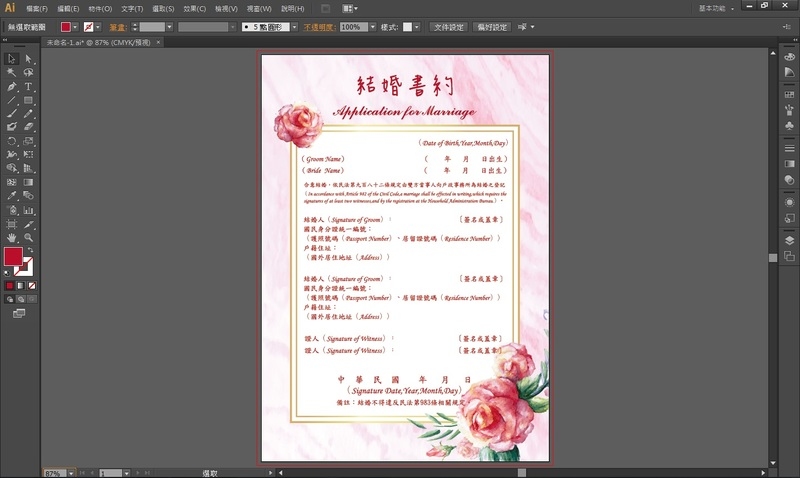Select the Pencil tool
This screenshot has height=478, width=800.
tap(29, 113)
